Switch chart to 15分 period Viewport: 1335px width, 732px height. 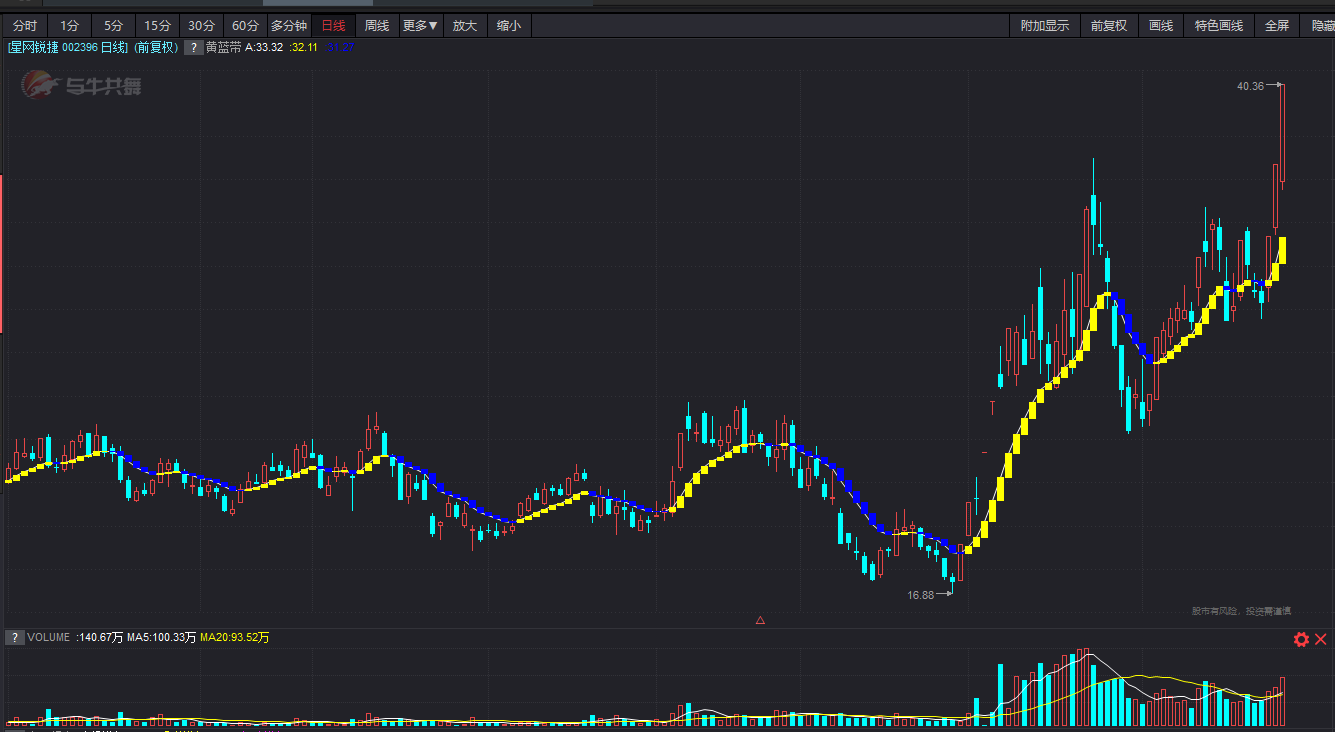point(157,26)
